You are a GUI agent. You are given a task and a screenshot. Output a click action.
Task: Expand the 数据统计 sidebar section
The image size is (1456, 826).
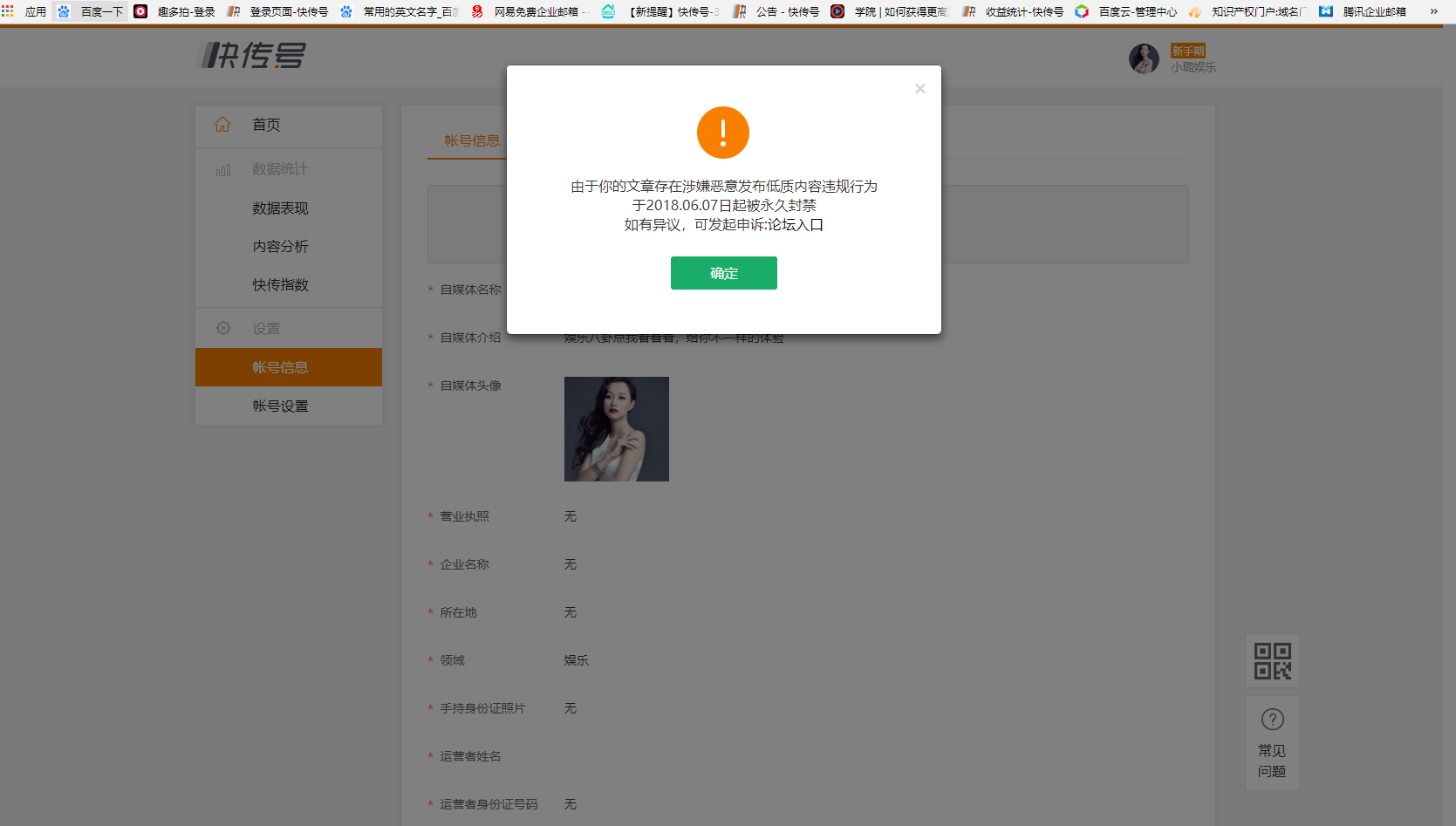(x=279, y=168)
